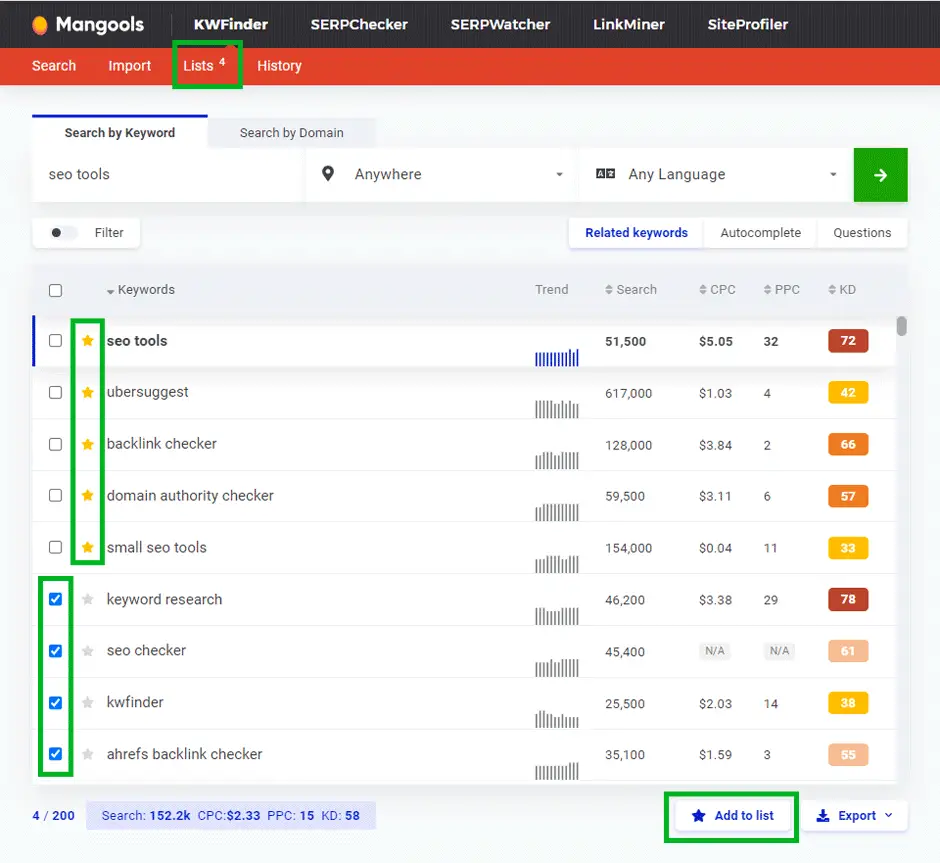Uncheck the seo checker checkbox
This screenshot has width=940, height=863.
55,651
